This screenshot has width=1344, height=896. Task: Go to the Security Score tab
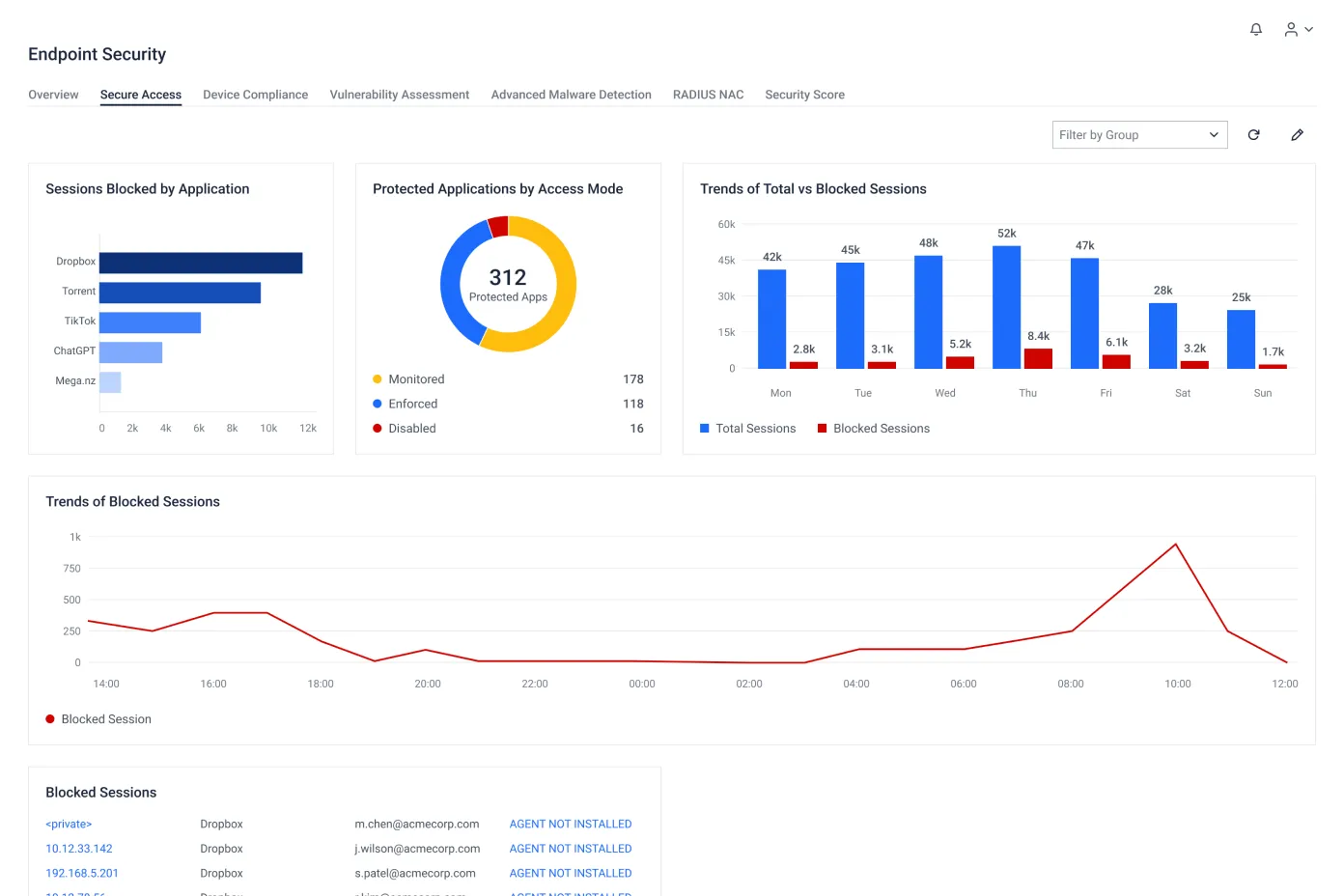click(804, 95)
